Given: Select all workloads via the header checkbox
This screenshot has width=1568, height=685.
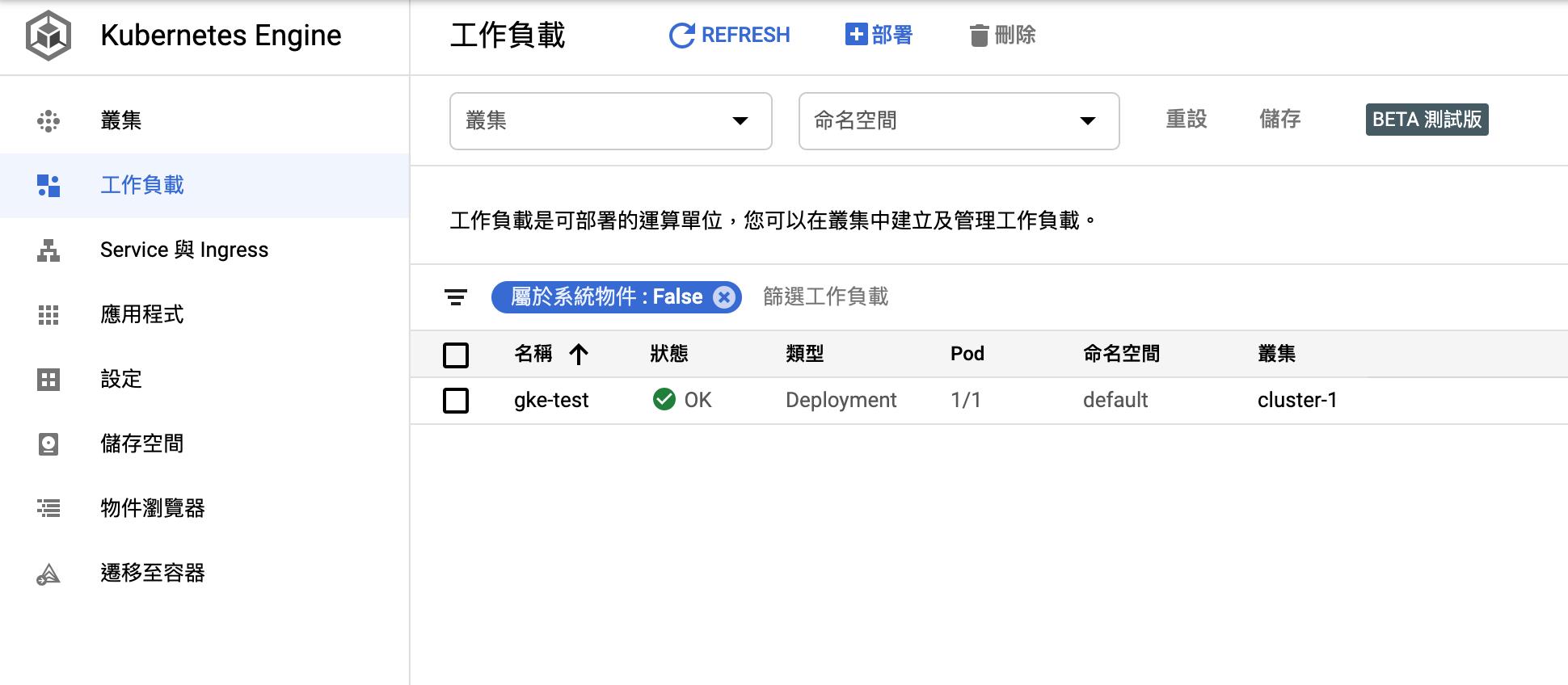Looking at the screenshot, I should tap(456, 355).
